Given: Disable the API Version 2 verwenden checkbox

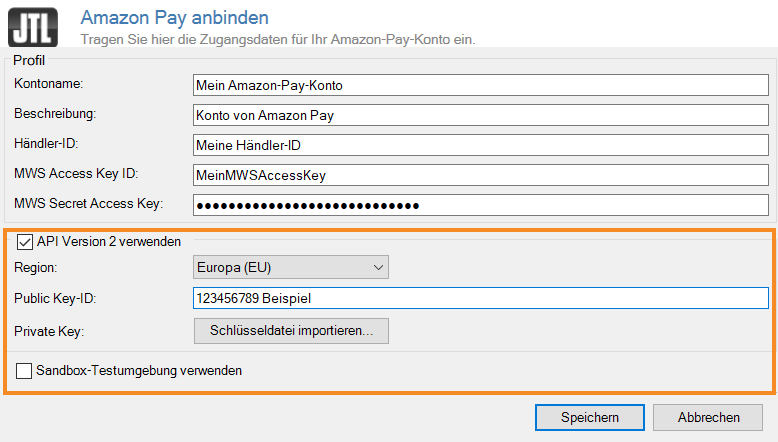Looking at the screenshot, I should point(25,241).
